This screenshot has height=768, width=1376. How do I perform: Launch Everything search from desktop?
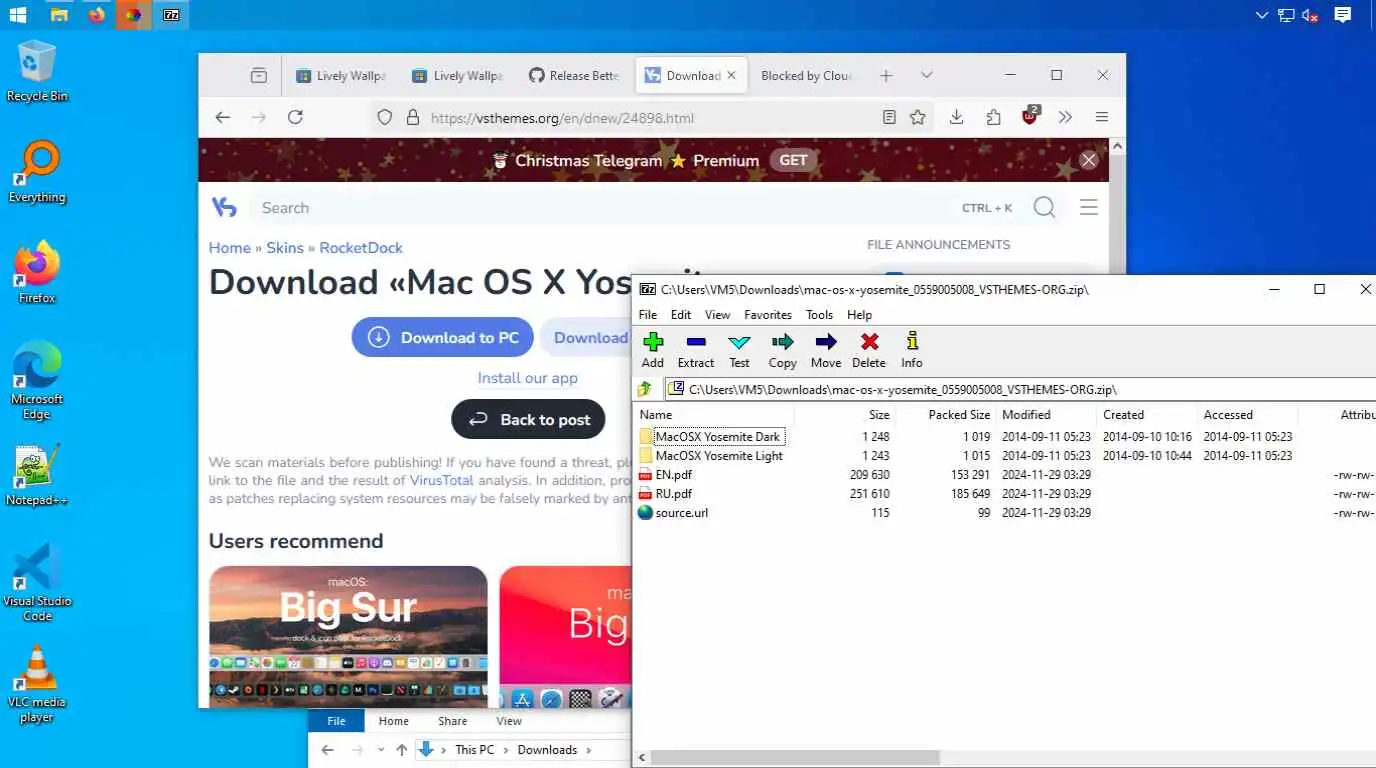(37, 172)
